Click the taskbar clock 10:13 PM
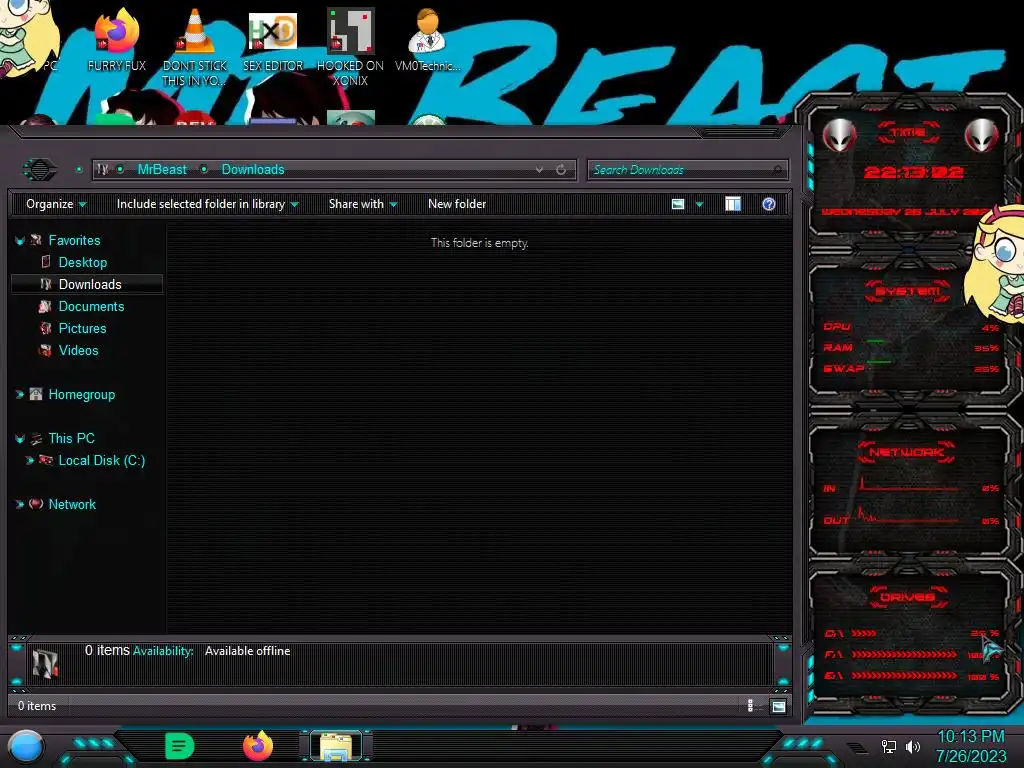Viewport: 1024px width, 768px height. click(971, 737)
